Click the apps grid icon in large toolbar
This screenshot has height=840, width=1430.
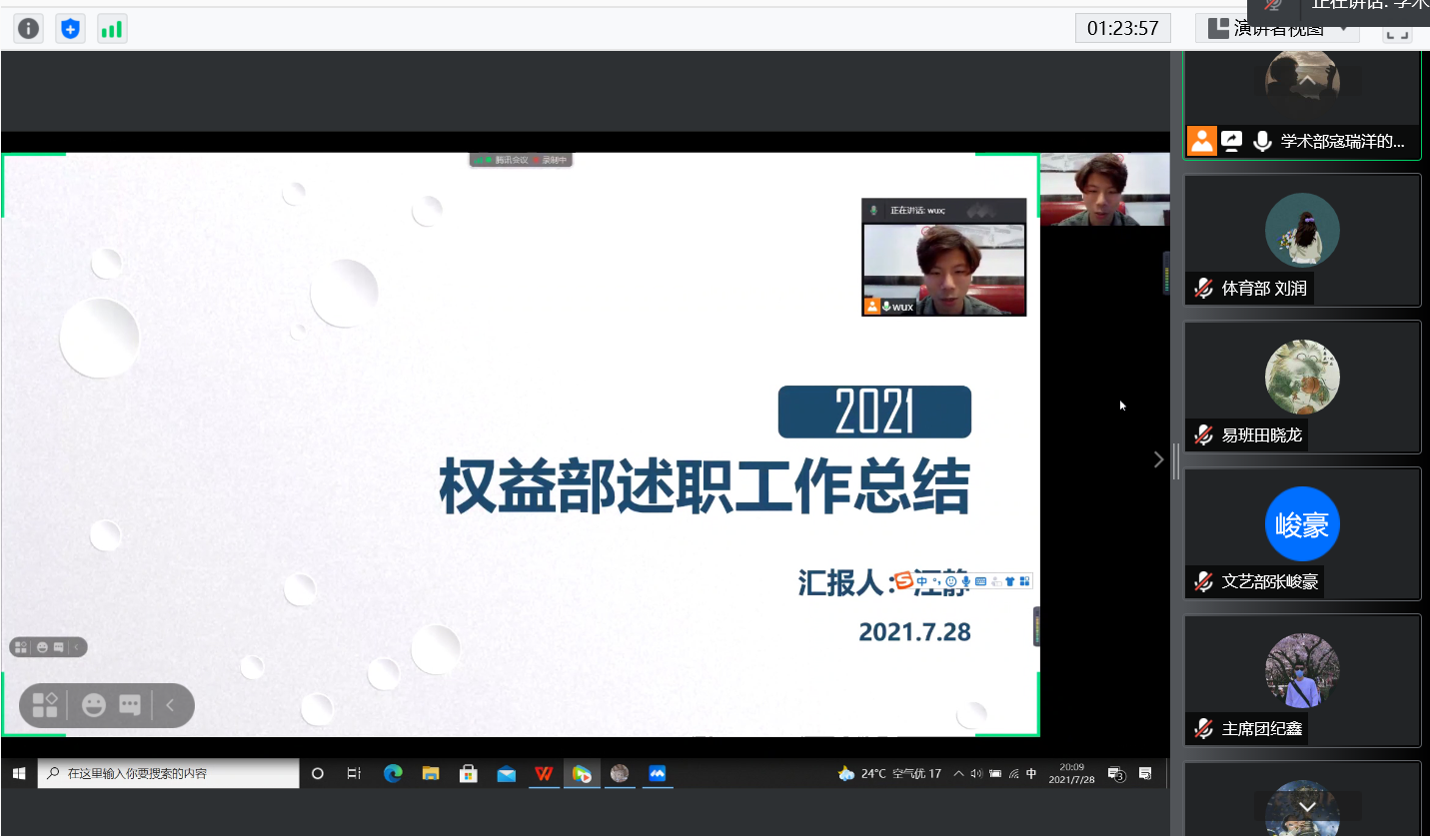[45, 705]
